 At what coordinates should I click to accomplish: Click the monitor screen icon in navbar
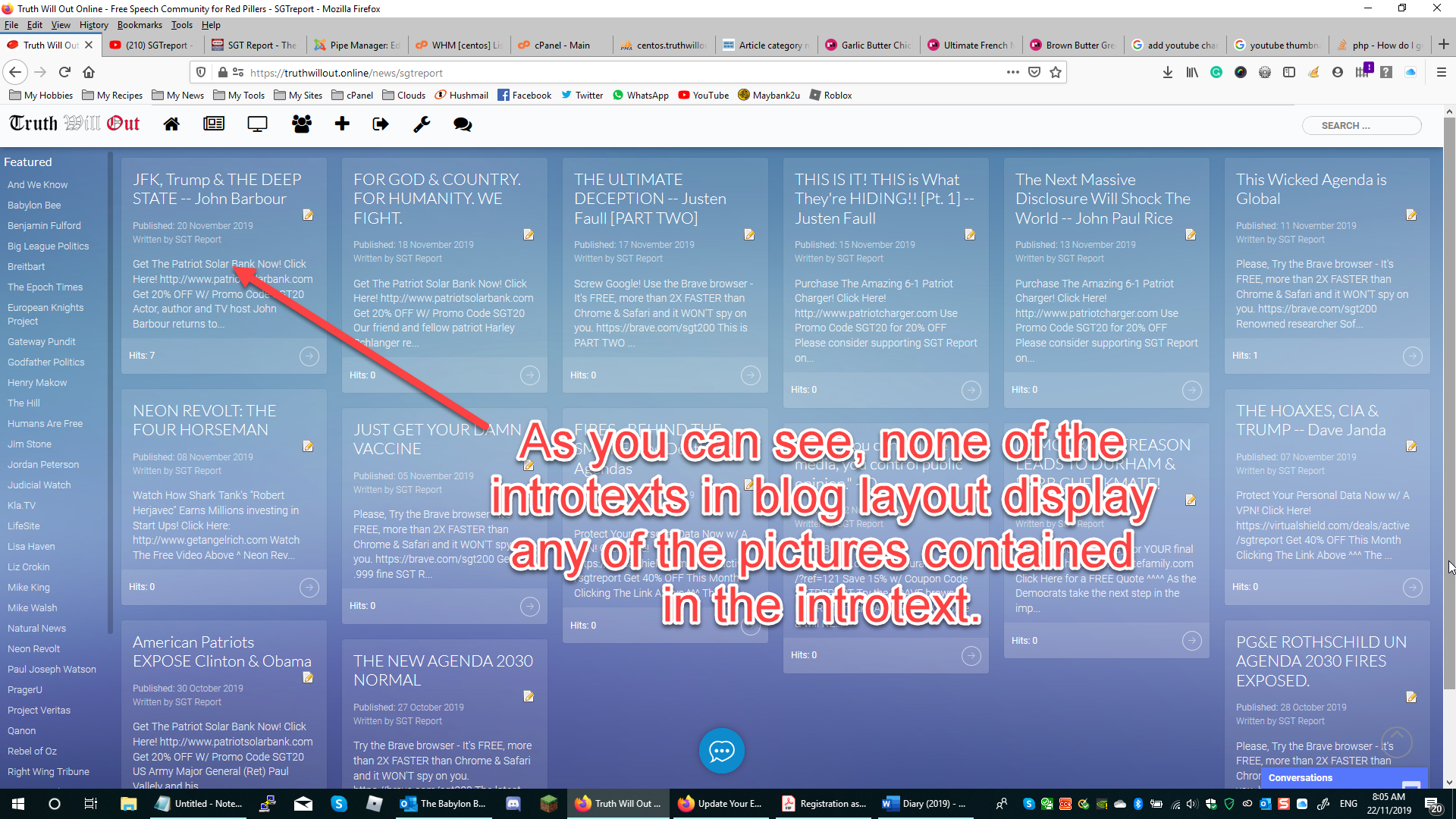(257, 124)
